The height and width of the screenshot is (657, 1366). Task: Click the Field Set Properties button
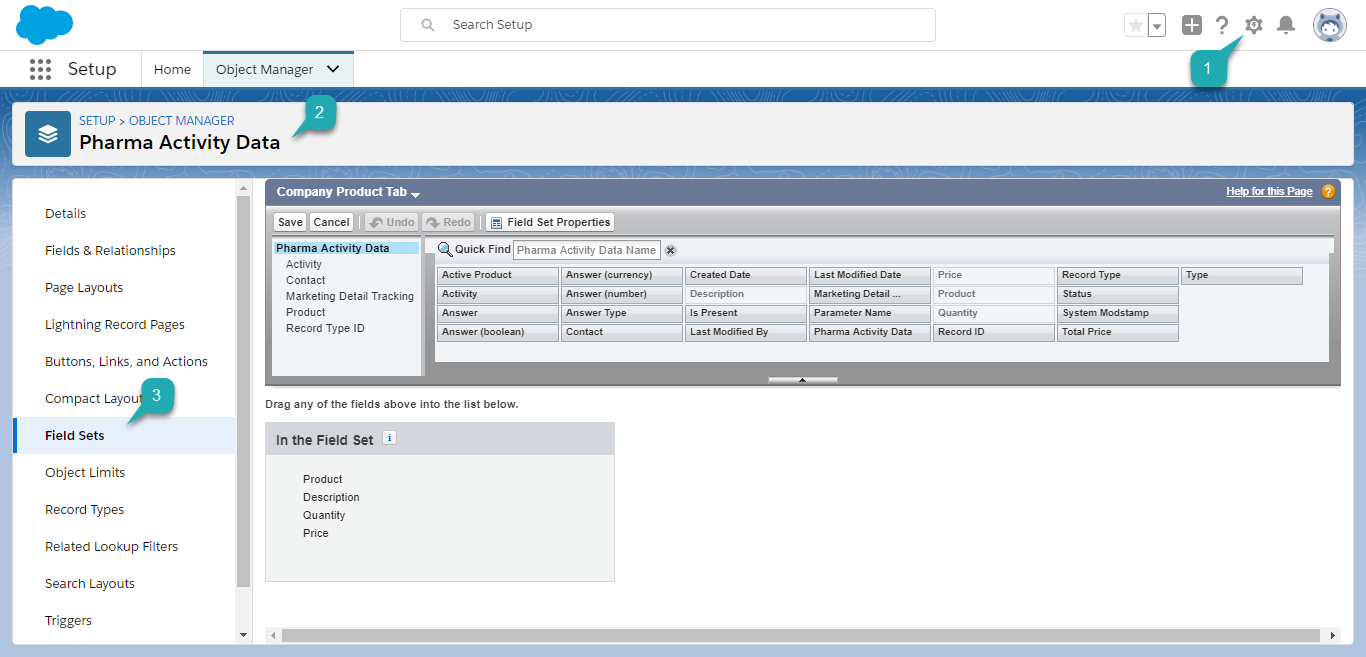[x=550, y=222]
